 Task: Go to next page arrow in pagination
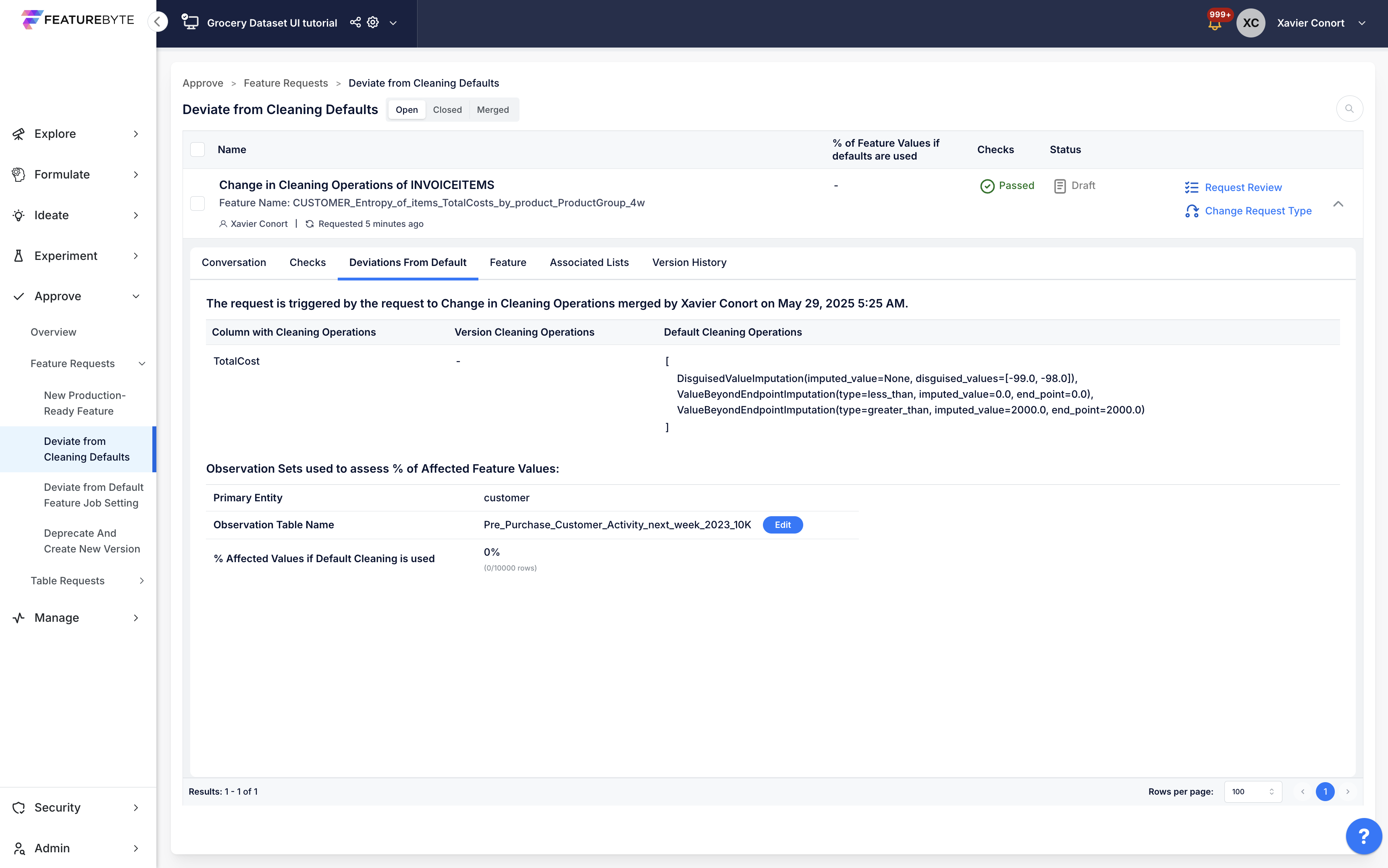tap(1348, 792)
